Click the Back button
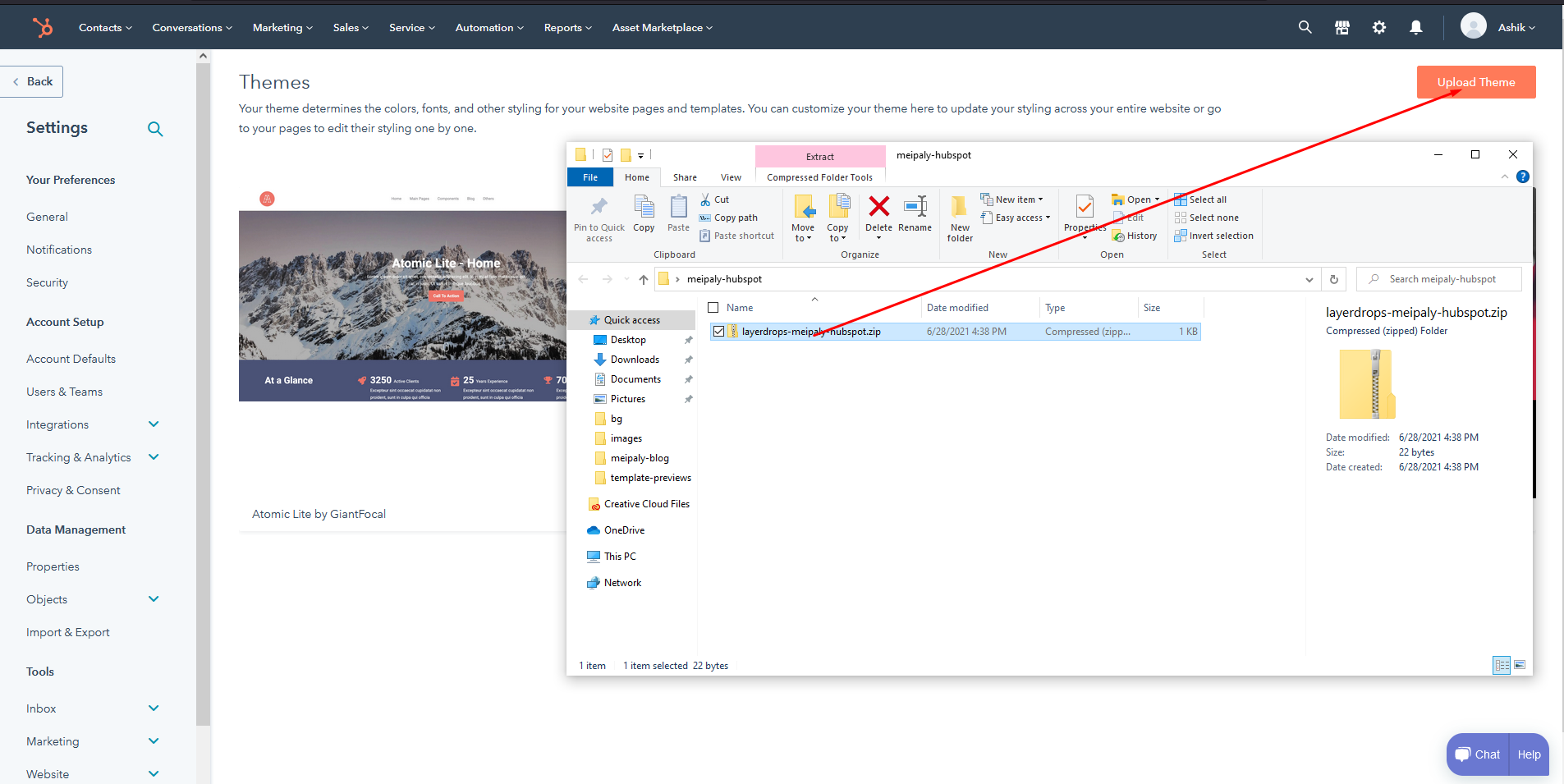Screen dimensions: 1564x784 click(x=31, y=81)
